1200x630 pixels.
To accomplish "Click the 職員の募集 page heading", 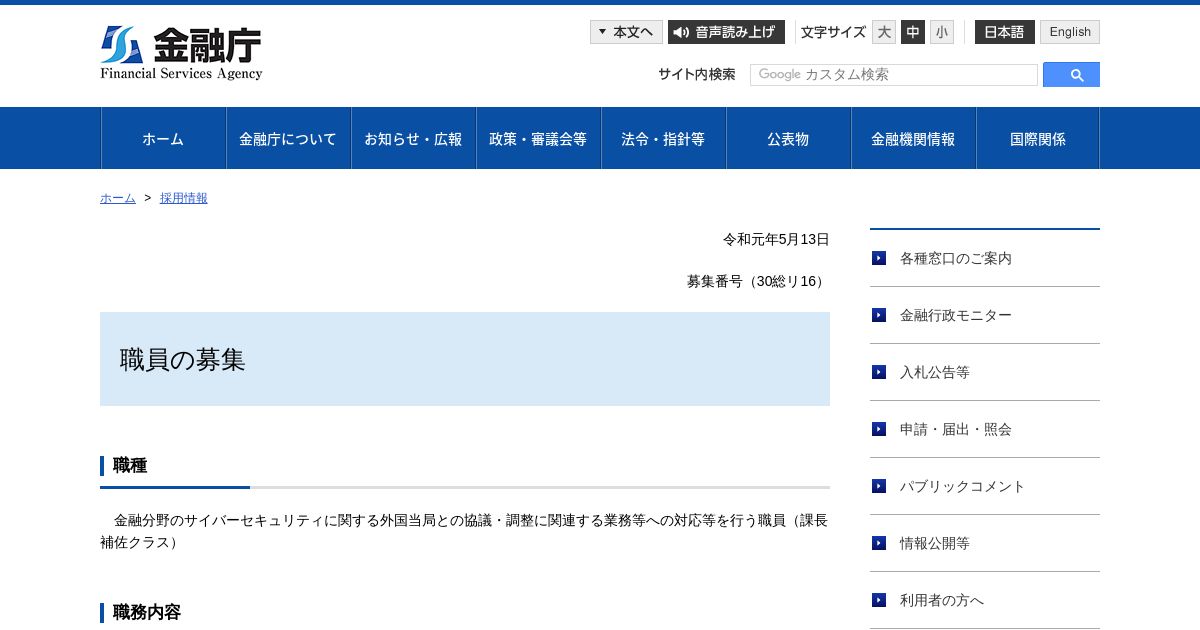I will click(182, 360).
